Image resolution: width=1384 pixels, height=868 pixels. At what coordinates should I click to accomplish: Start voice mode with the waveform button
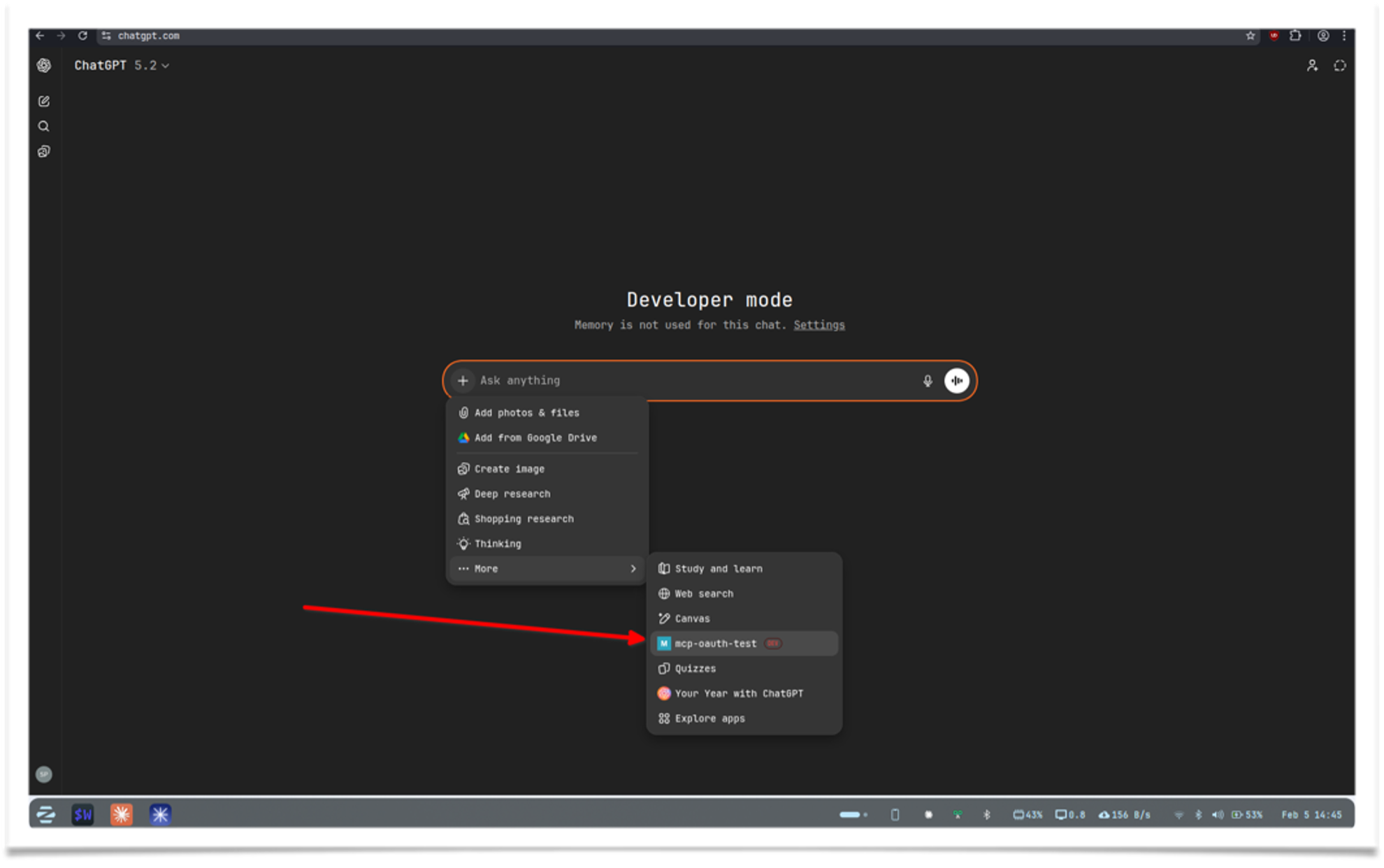tap(956, 380)
